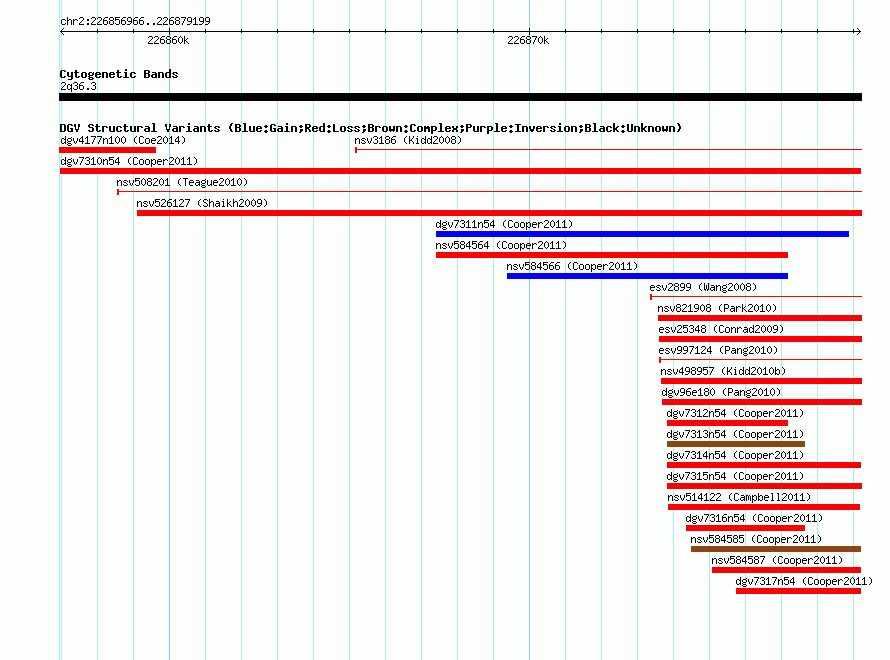Click the 226860k ruler tick label
890x660 pixels.
168,40
